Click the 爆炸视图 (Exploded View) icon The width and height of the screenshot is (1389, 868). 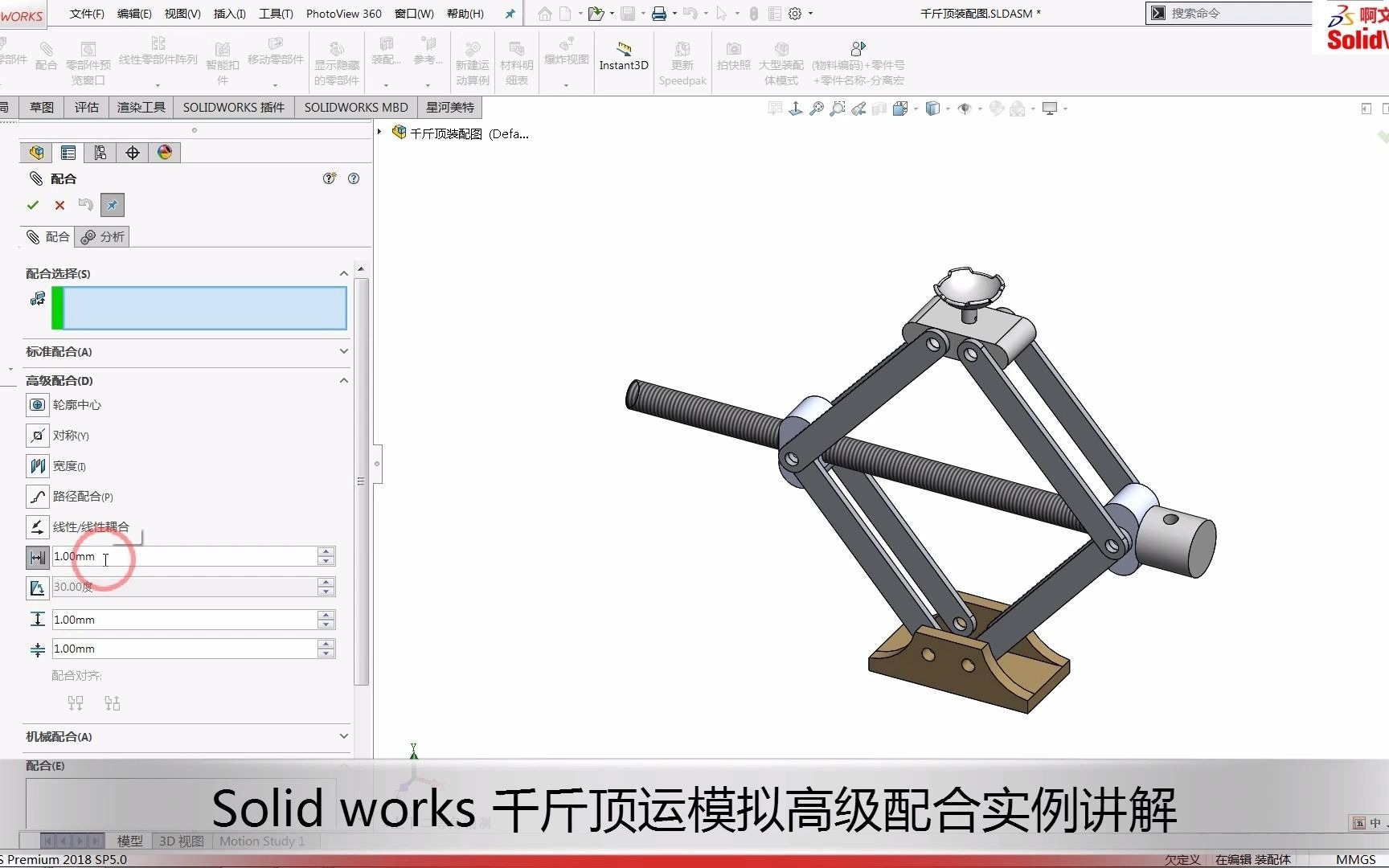click(565, 56)
